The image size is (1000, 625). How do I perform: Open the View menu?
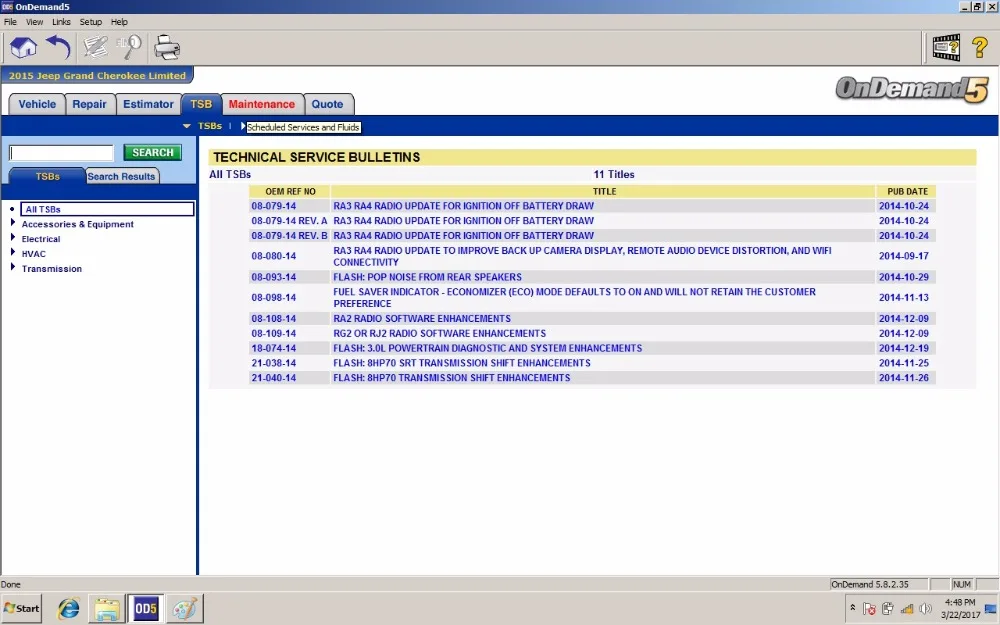tap(34, 22)
